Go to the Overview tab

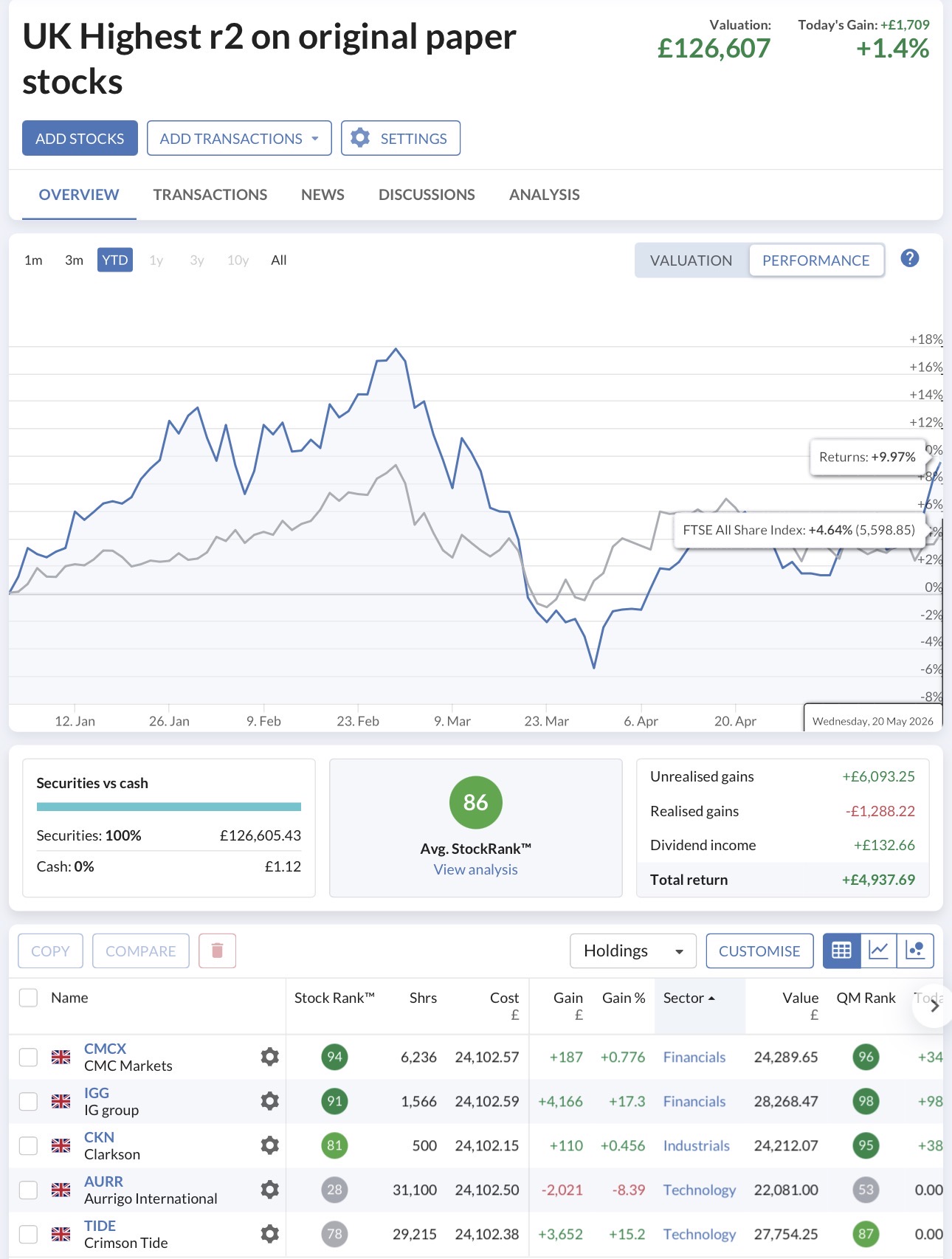[x=79, y=195]
